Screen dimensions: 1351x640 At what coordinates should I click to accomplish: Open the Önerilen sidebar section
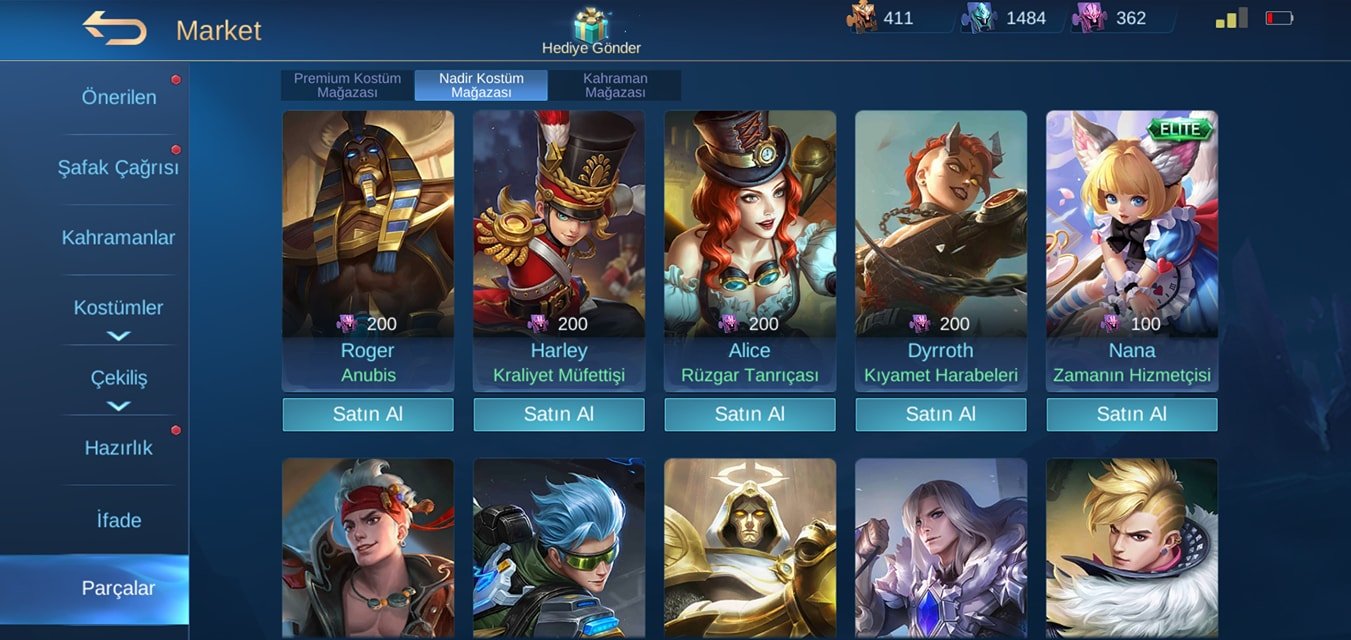(119, 97)
